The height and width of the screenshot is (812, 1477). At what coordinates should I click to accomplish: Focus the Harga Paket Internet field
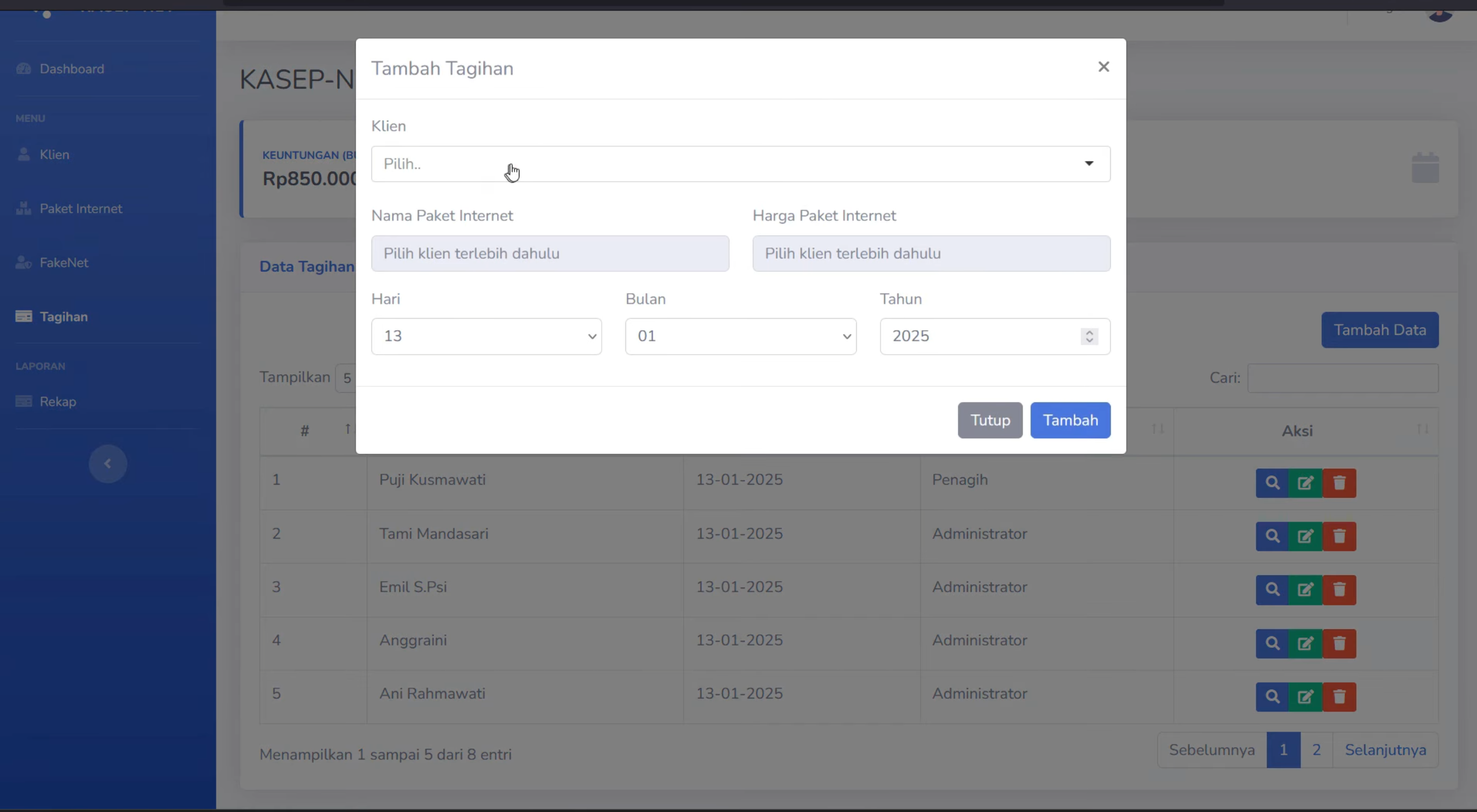tap(931, 253)
